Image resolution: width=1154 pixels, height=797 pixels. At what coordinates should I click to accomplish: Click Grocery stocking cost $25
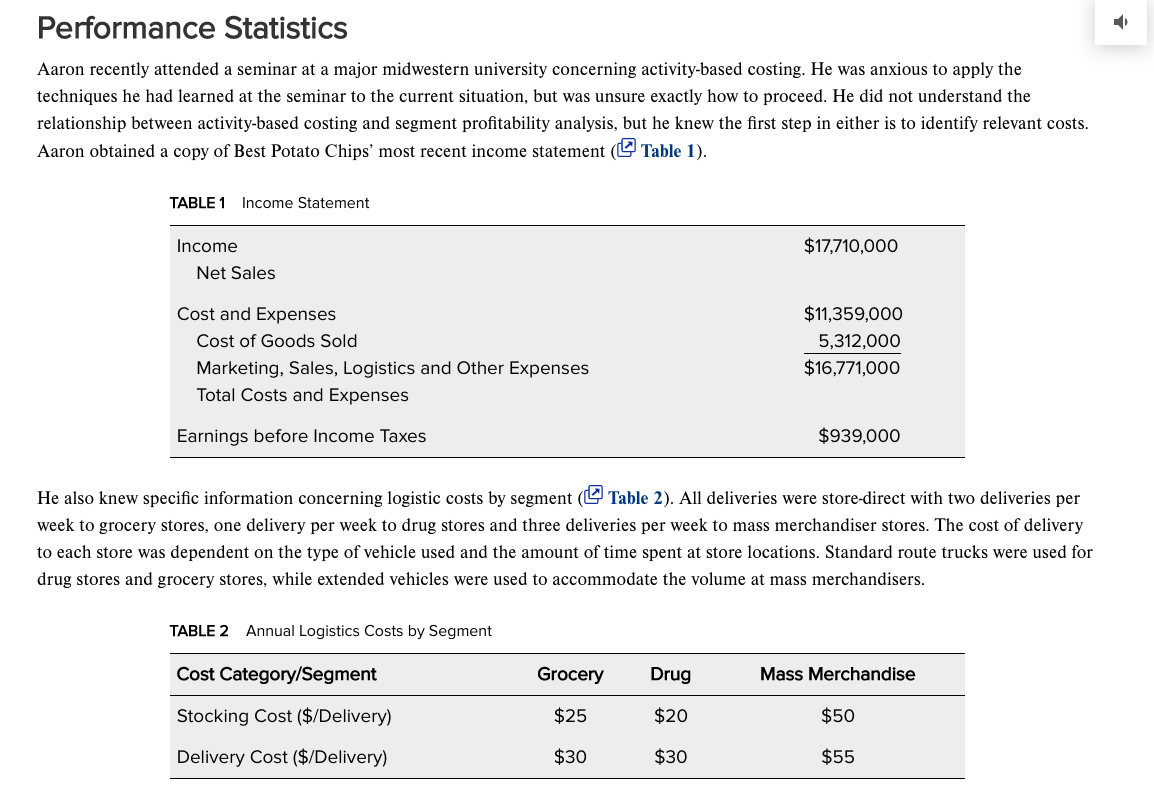[570, 716]
